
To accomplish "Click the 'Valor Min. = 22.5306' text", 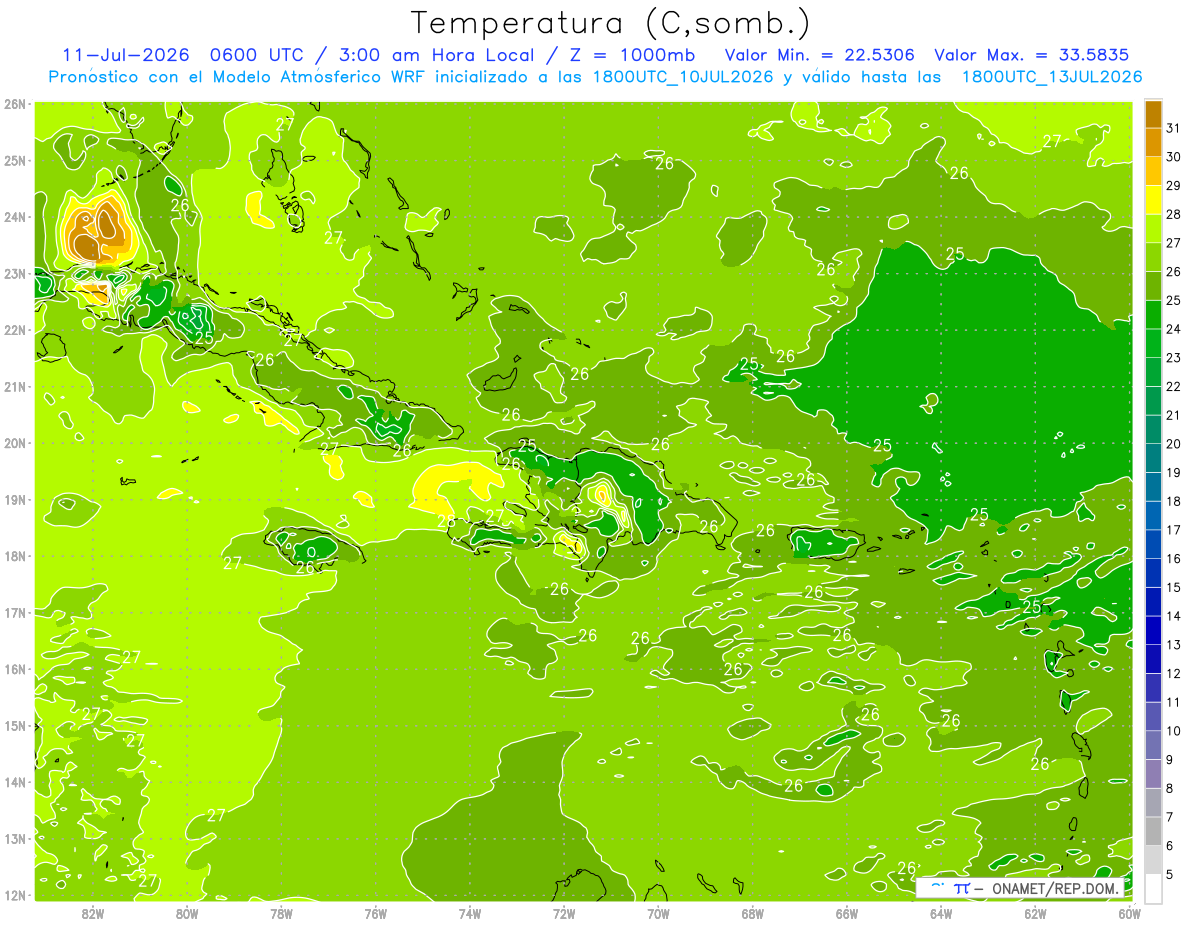I will [820, 55].
